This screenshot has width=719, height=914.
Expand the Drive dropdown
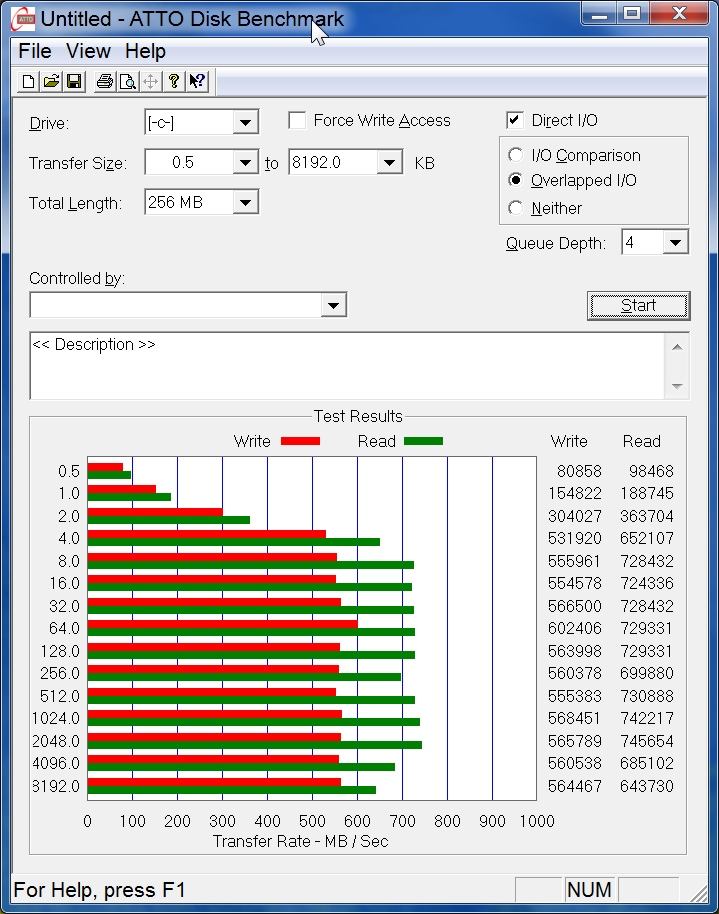[245, 122]
